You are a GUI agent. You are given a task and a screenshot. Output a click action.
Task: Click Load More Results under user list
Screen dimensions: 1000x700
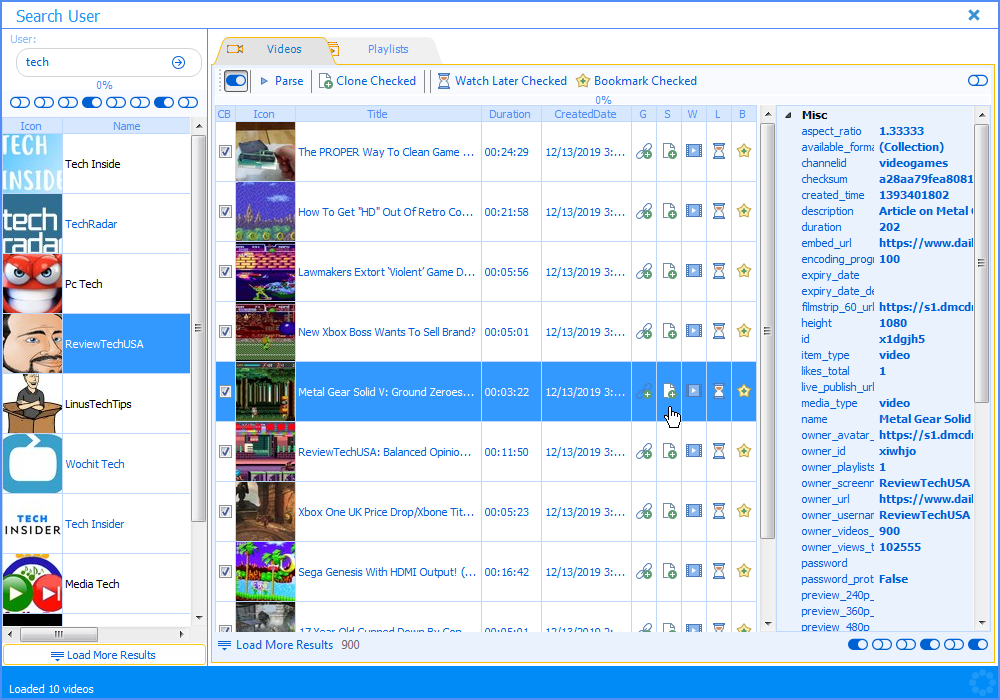(x=104, y=655)
